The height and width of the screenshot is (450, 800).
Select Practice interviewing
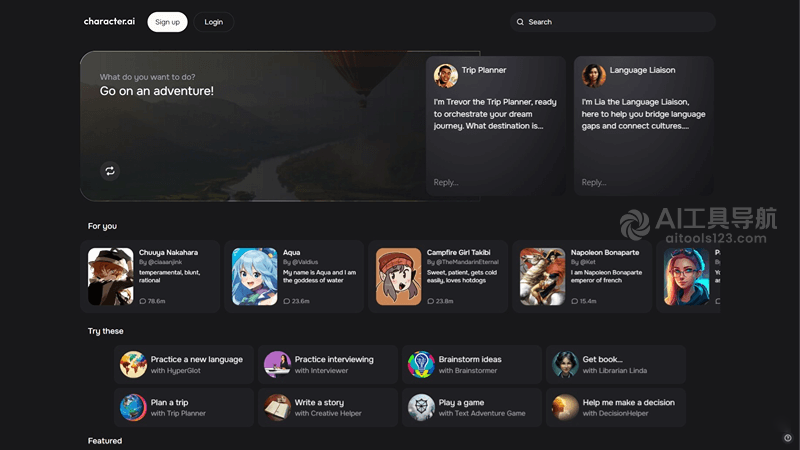[x=328, y=364]
